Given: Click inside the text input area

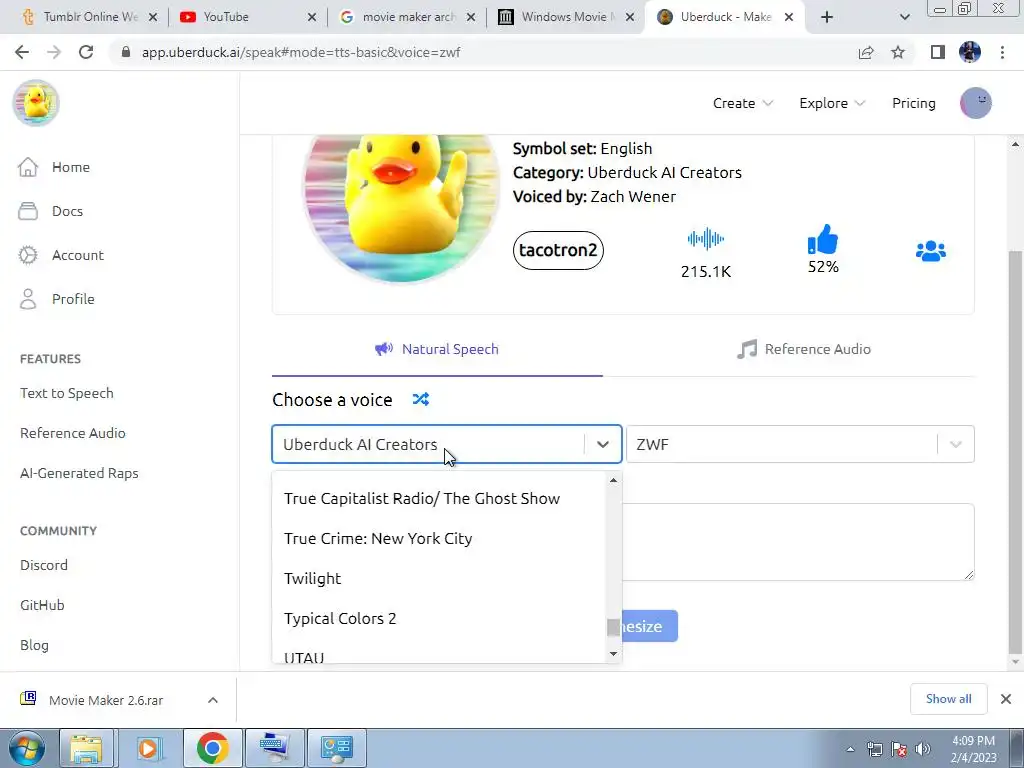Looking at the screenshot, I should pyautogui.click(x=798, y=542).
